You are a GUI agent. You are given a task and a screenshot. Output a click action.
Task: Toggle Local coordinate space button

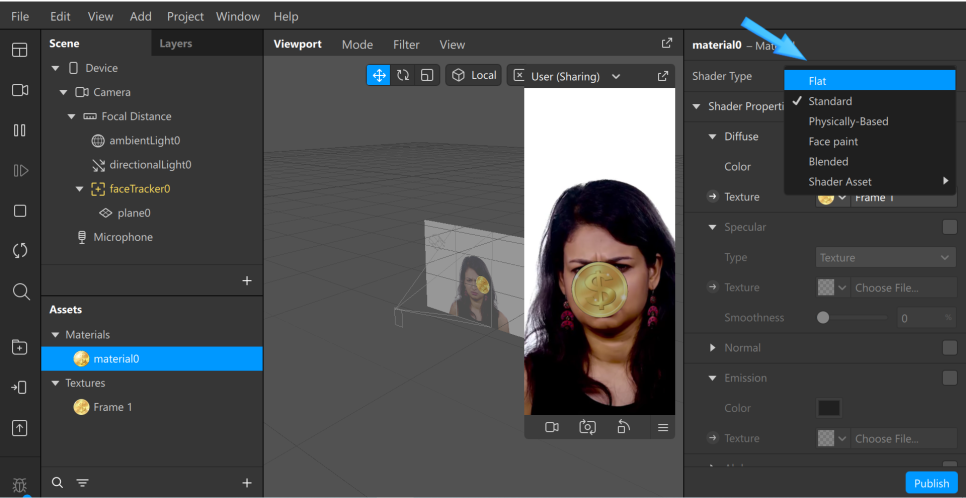click(x=474, y=75)
